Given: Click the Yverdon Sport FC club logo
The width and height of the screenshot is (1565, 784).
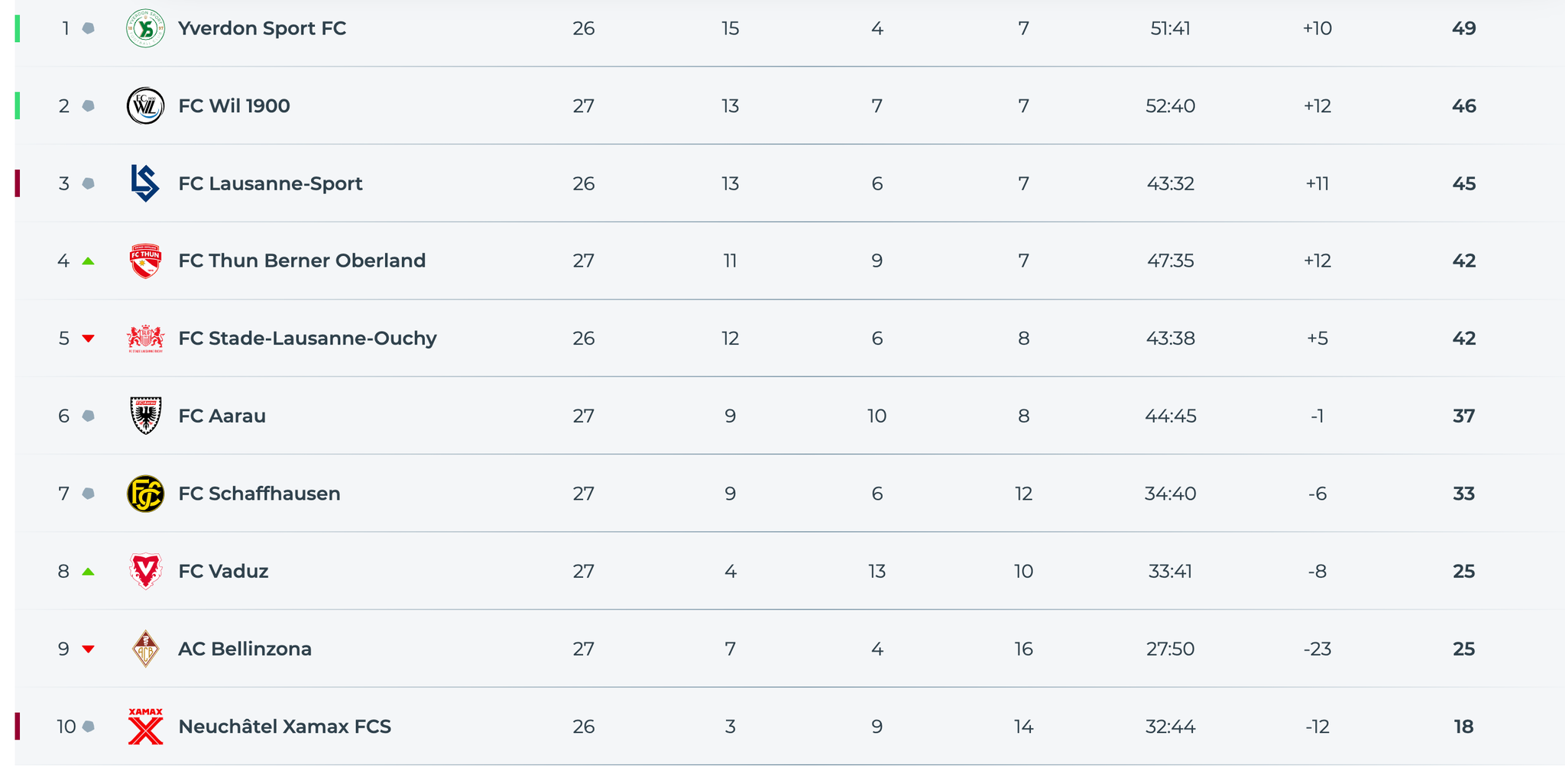Looking at the screenshot, I should [145, 29].
